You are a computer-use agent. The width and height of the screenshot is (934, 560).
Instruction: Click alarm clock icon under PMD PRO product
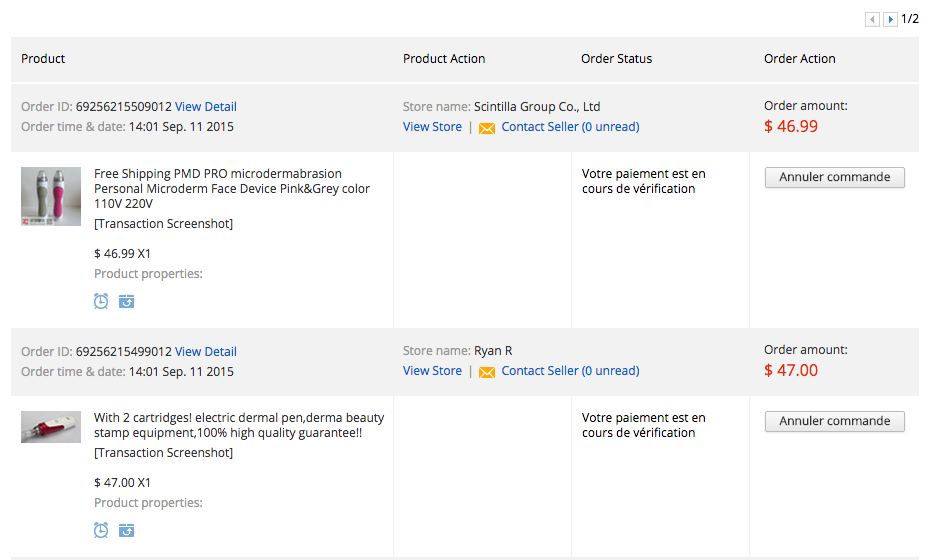[x=101, y=301]
